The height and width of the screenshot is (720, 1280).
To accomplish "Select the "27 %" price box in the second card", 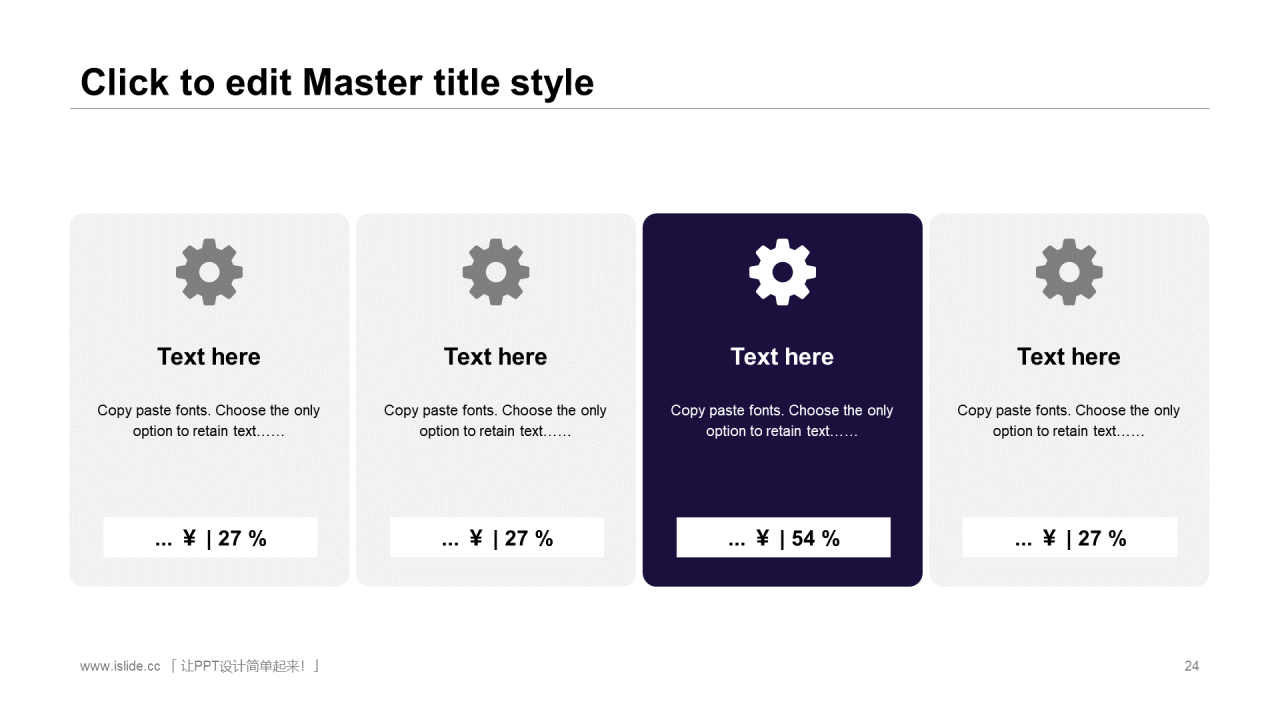I will point(497,538).
